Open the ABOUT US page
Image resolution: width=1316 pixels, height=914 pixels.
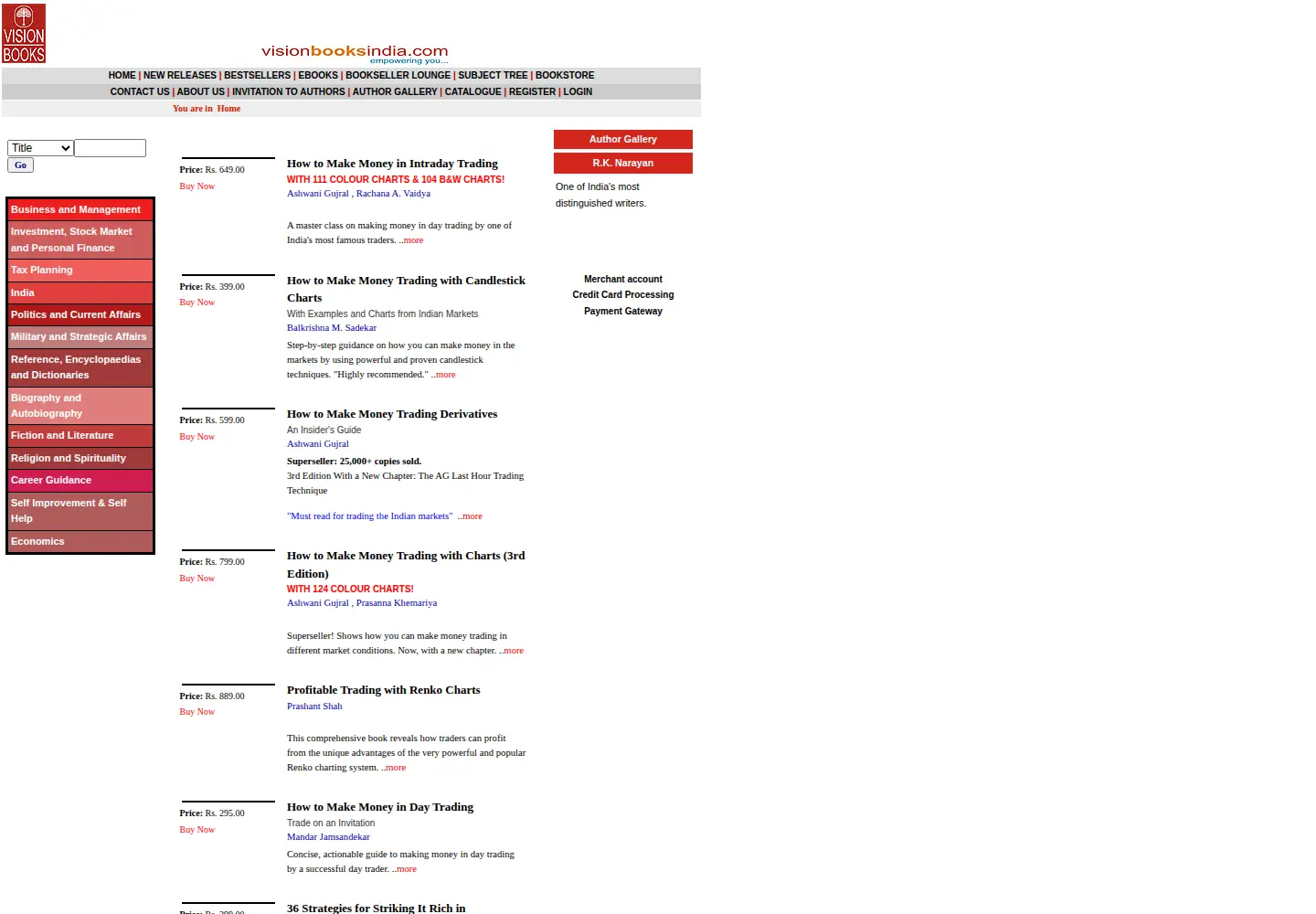[x=201, y=92]
